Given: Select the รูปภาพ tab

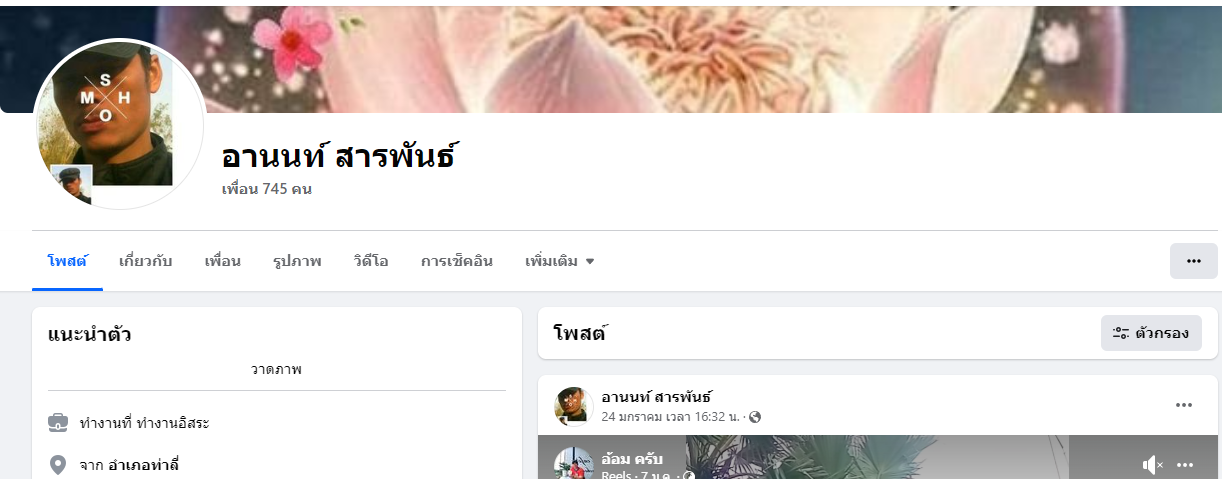Looking at the screenshot, I should click(297, 261).
